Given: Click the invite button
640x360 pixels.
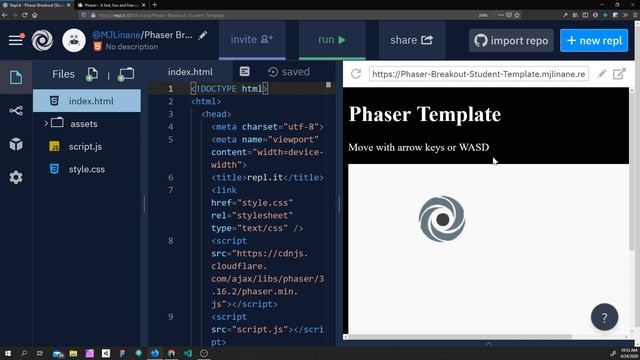Looking at the screenshot, I should coord(252,40).
